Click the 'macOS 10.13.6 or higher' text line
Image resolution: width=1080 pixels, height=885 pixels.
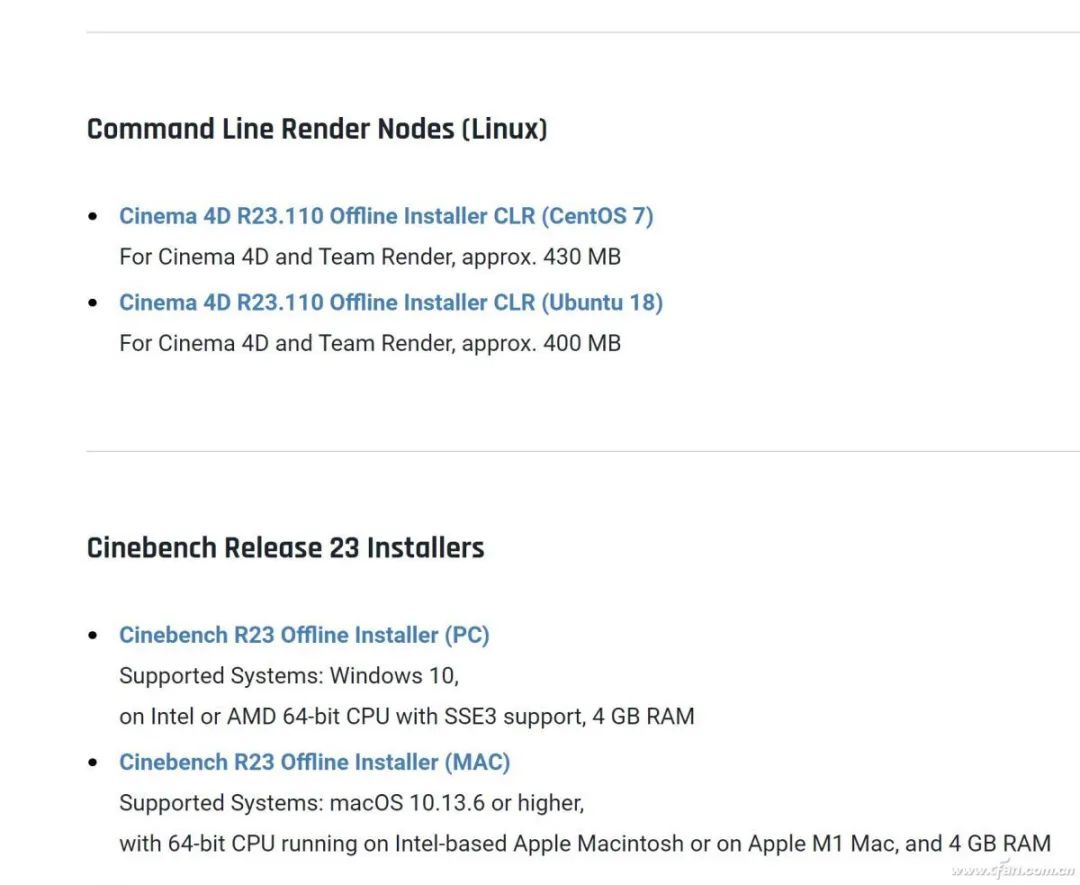[350, 803]
